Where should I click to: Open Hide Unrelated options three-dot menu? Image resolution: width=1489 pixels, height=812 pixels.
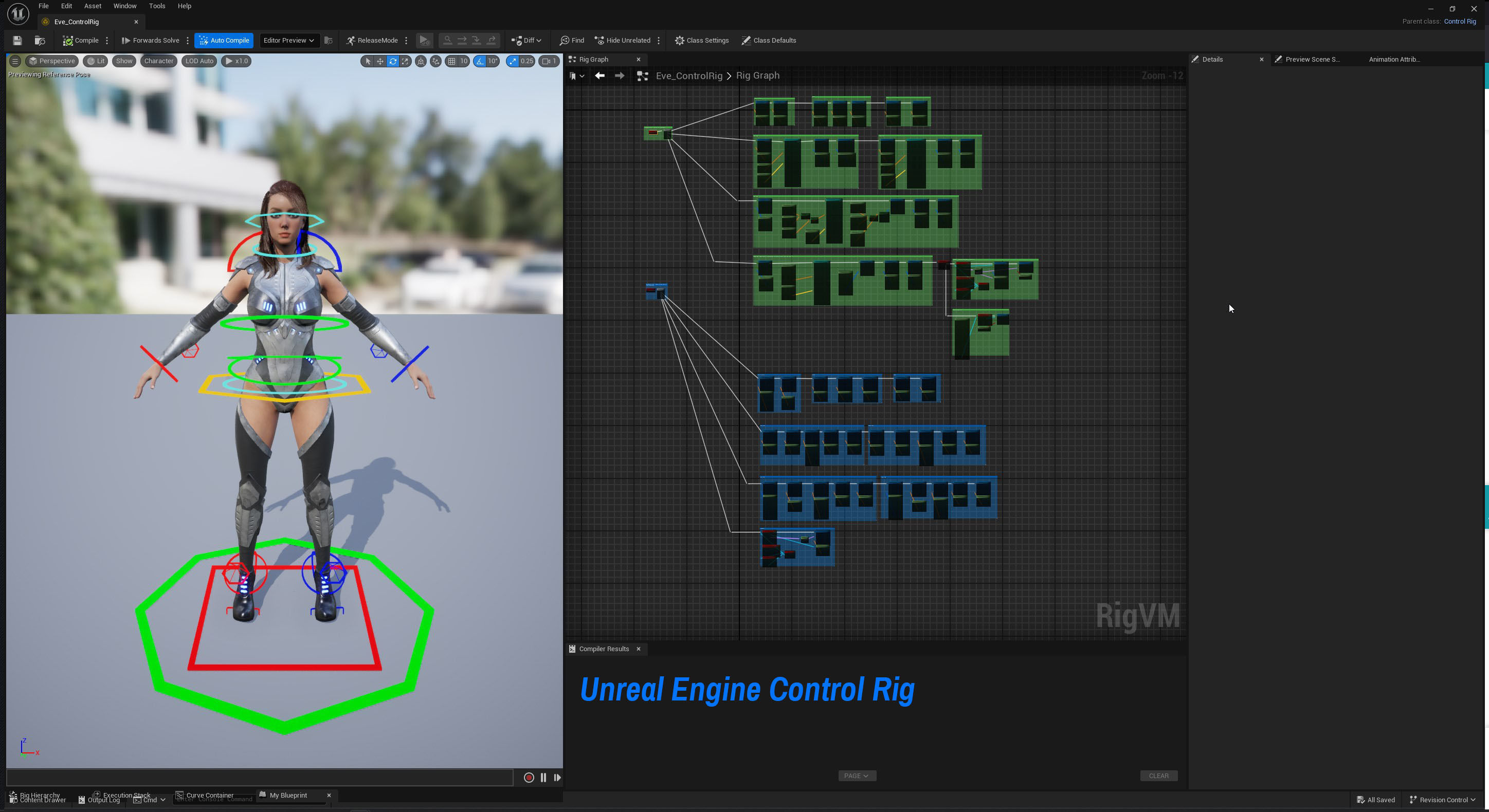659,41
